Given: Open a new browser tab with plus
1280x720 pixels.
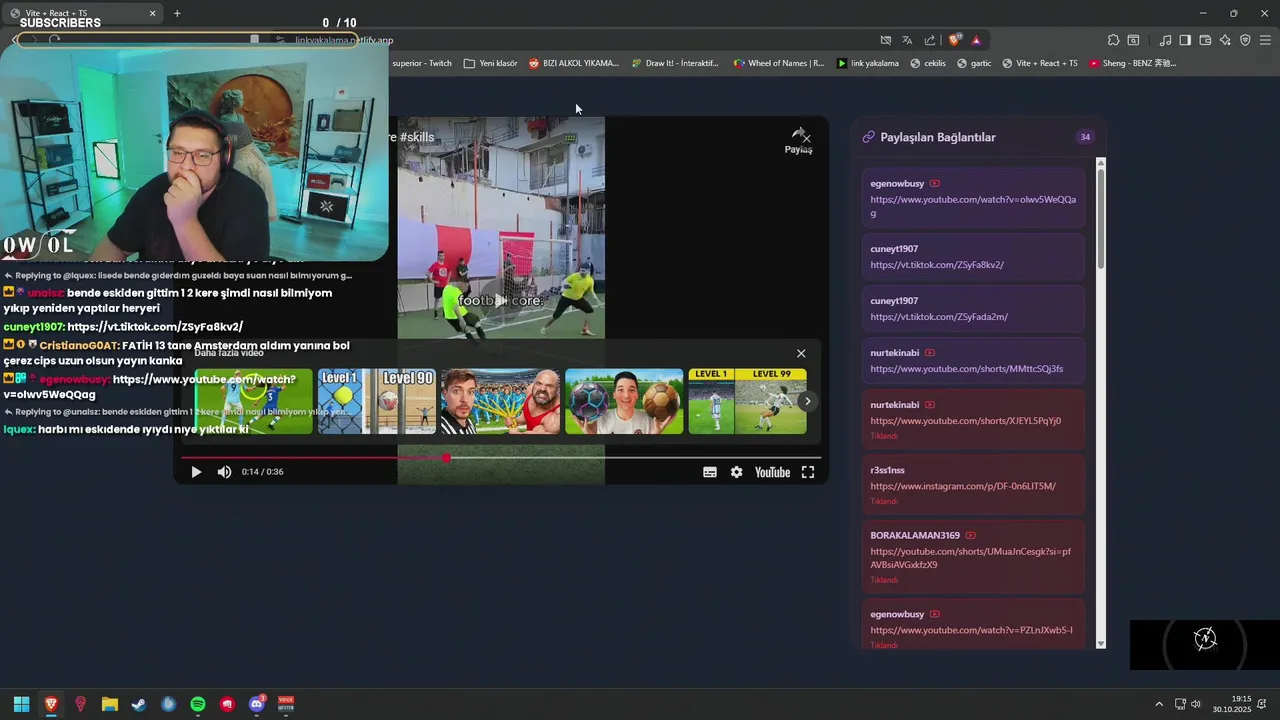Looking at the screenshot, I should pos(177,13).
